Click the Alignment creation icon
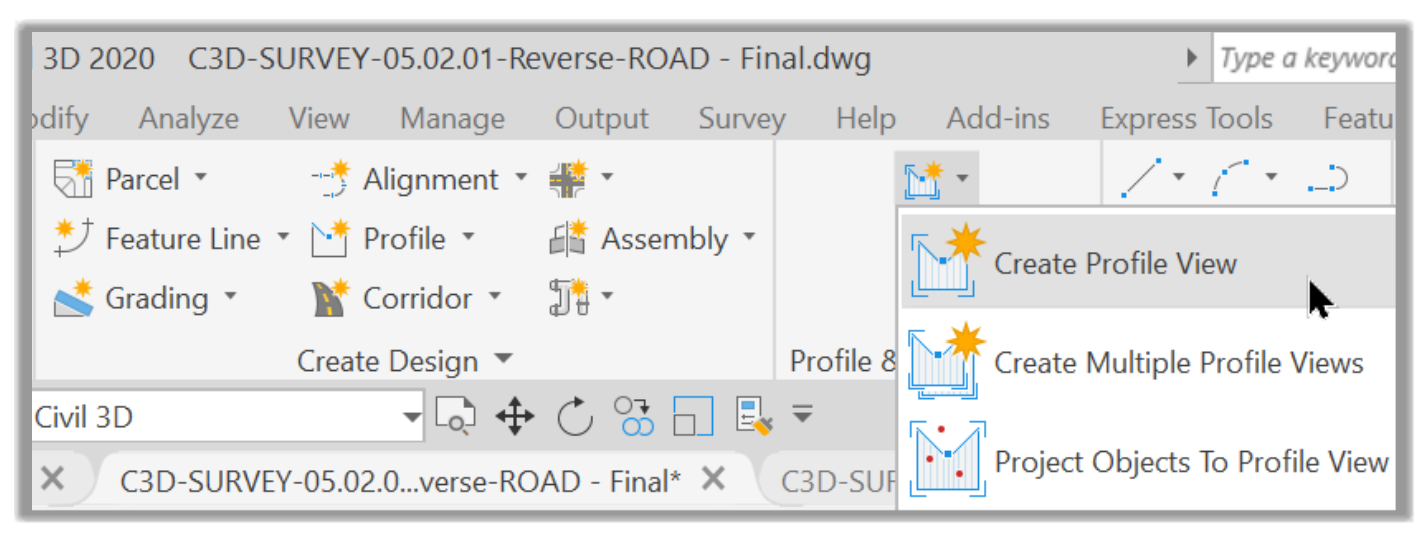Image resolution: width=1426 pixels, height=544 pixels. (330, 179)
